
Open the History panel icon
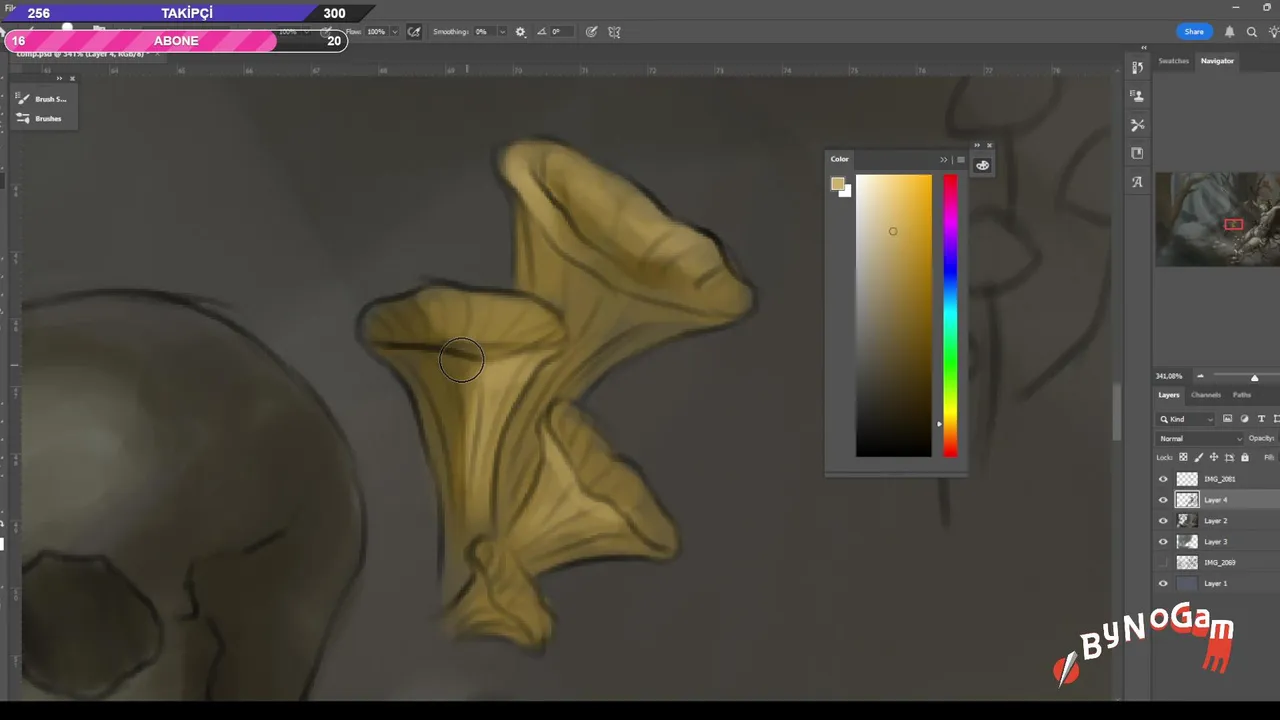point(1137,68)
